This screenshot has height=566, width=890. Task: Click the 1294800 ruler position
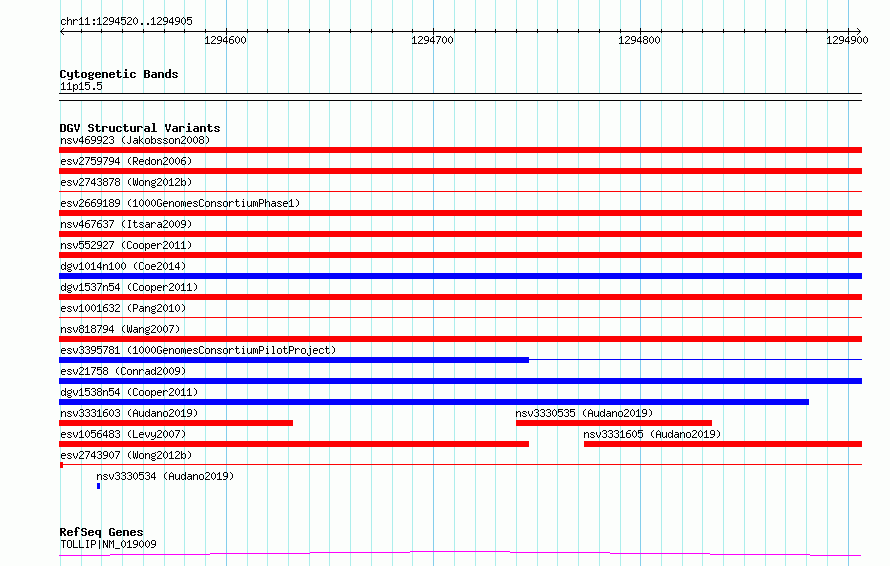(x=639, y=40)
